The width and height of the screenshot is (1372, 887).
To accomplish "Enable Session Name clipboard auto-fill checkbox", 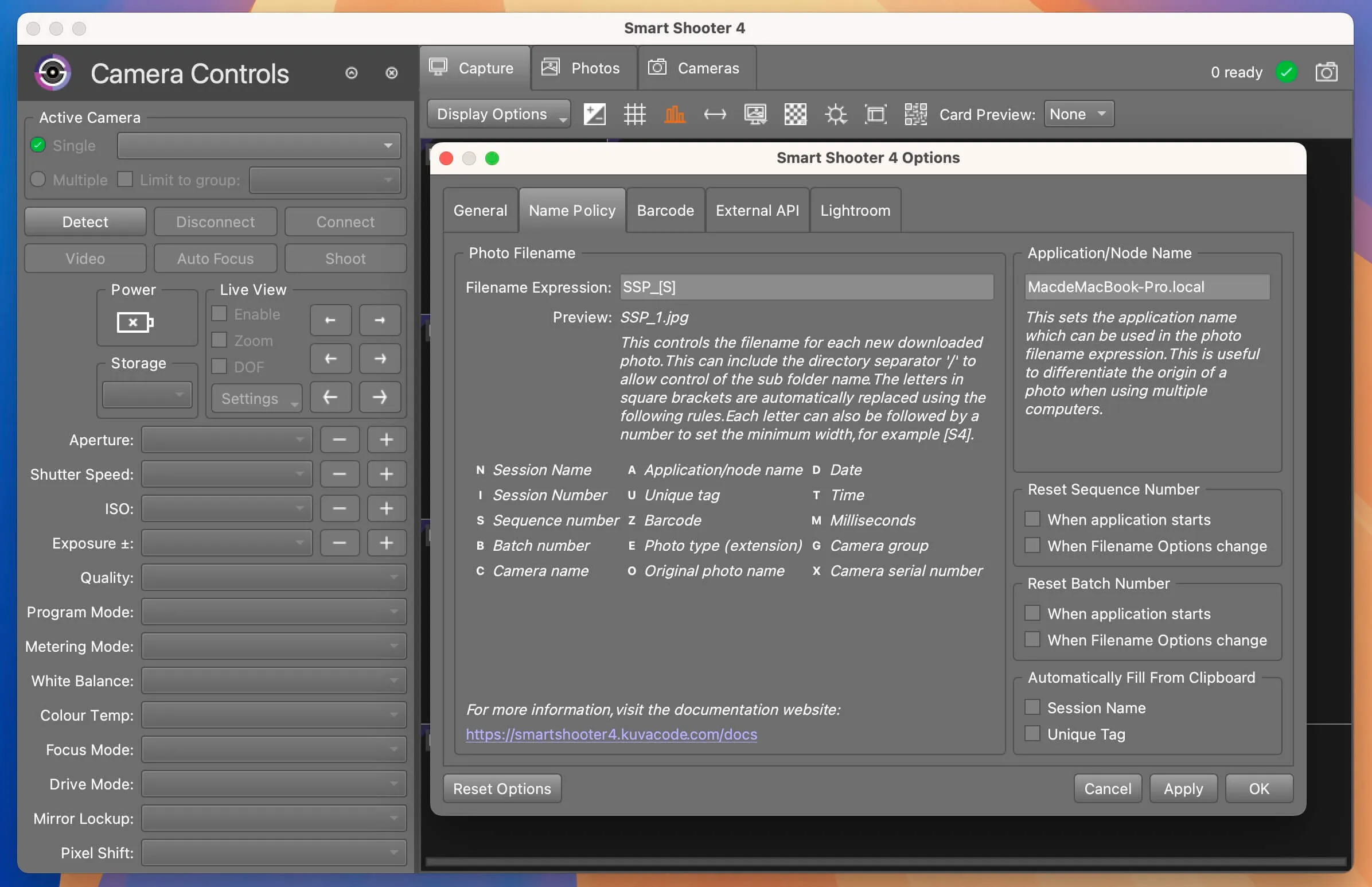I will tap(1032, 707).
